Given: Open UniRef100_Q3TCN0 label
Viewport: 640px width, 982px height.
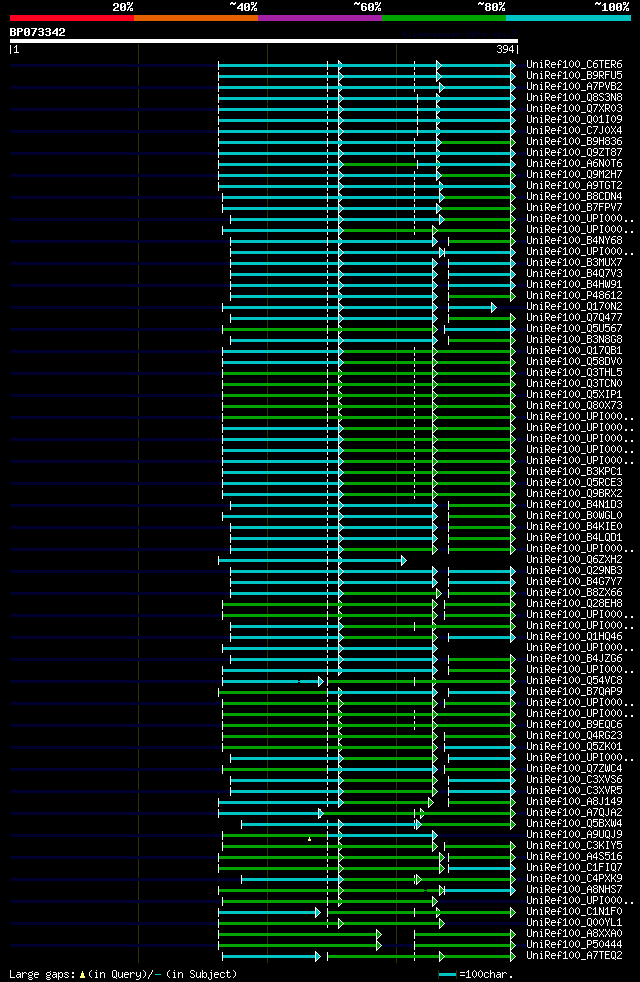Looking at the screenshot, I should (x=574, y=383).
